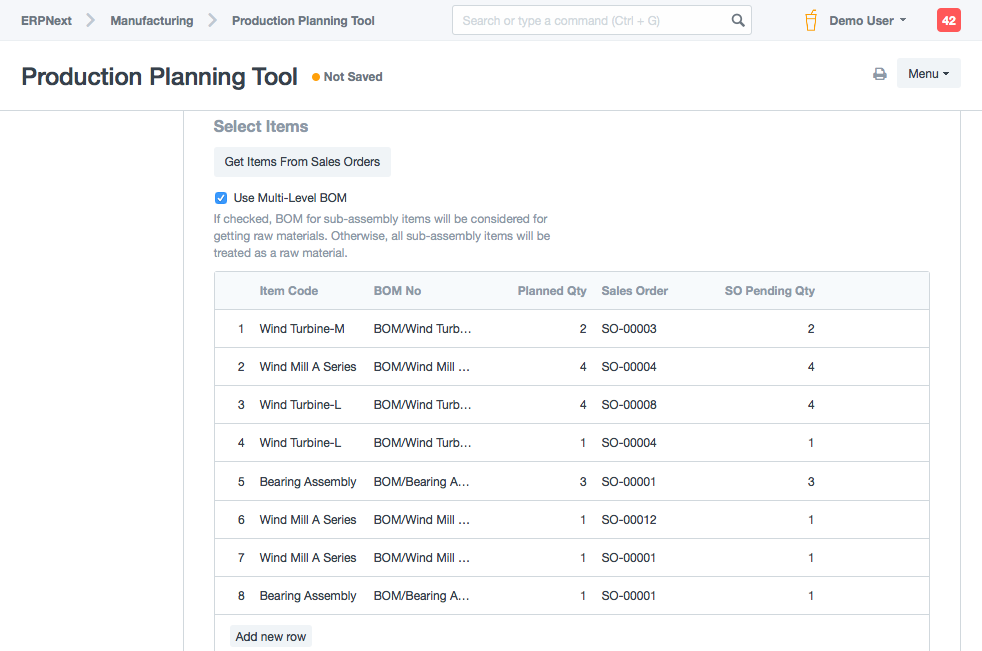982x651 pixels.
Task: Click the printer icon
Action: (879, 74)
